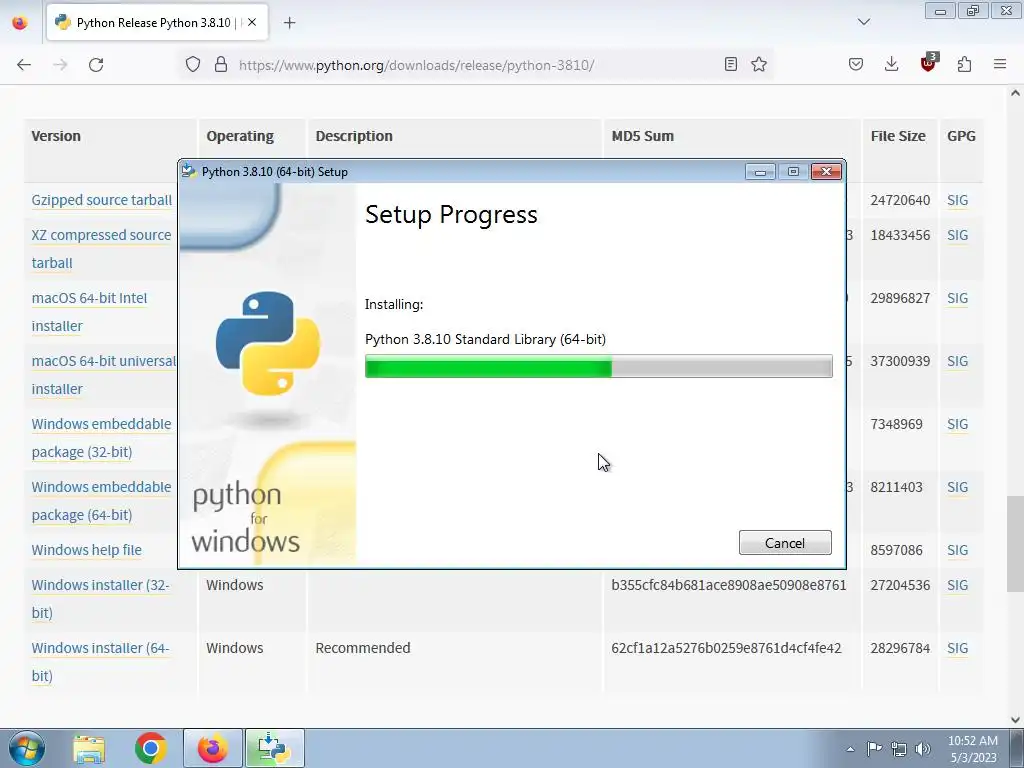Image resolution: width=1024 pixels, height=768 pixels.
Task: Open the uBlock Origin extension icon
Action: [928, 63]
